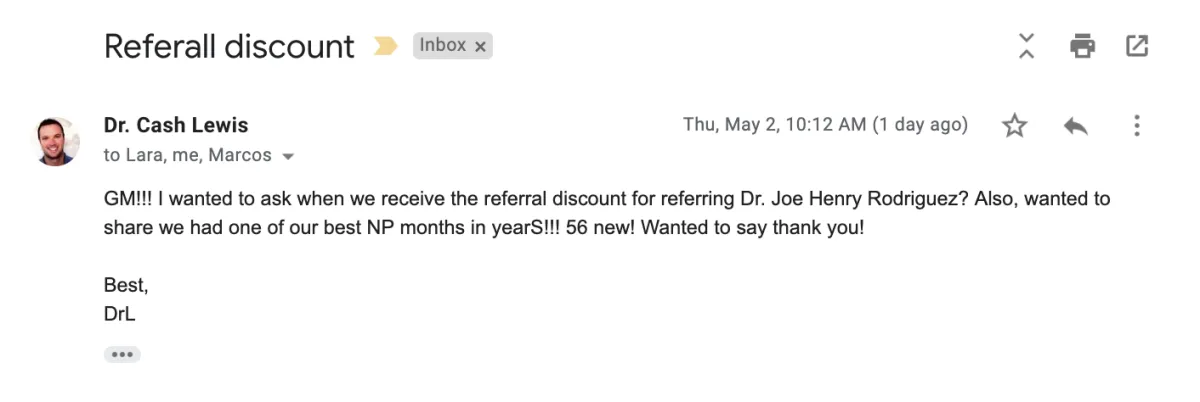Click Dr. Cash Lewis's profile photo
1200x402 pixels.
(x=57, y=141)
